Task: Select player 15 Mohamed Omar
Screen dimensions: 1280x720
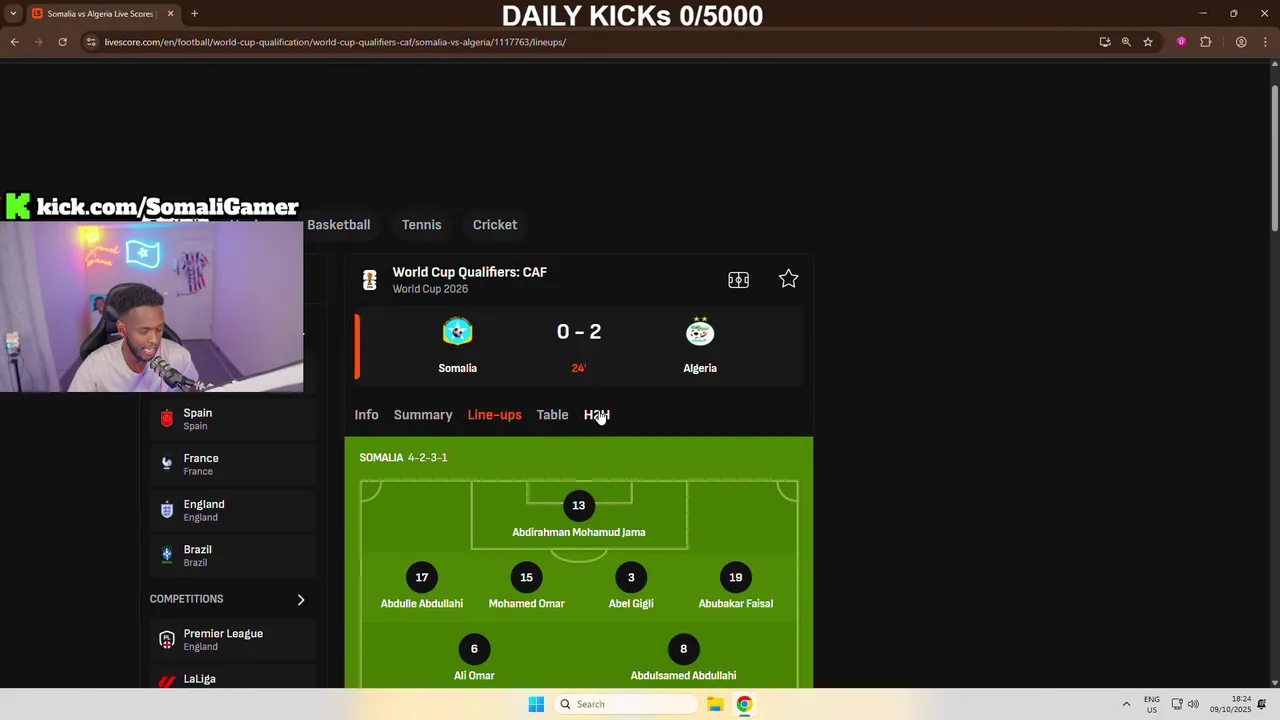Action: [x=526, y=588]
